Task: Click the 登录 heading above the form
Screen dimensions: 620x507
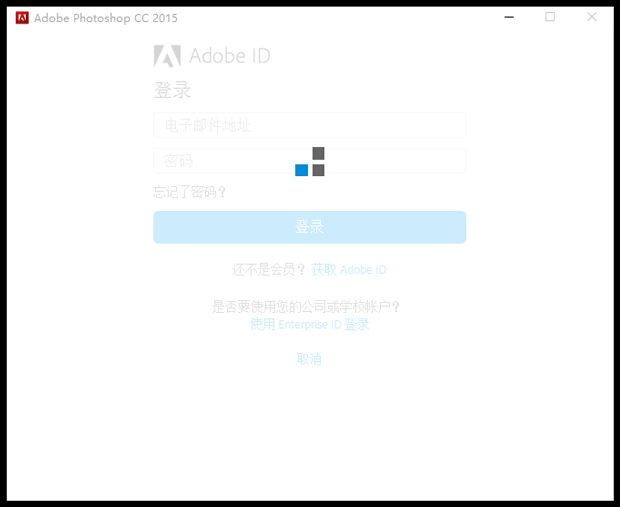Action: (x=172, y=91)
